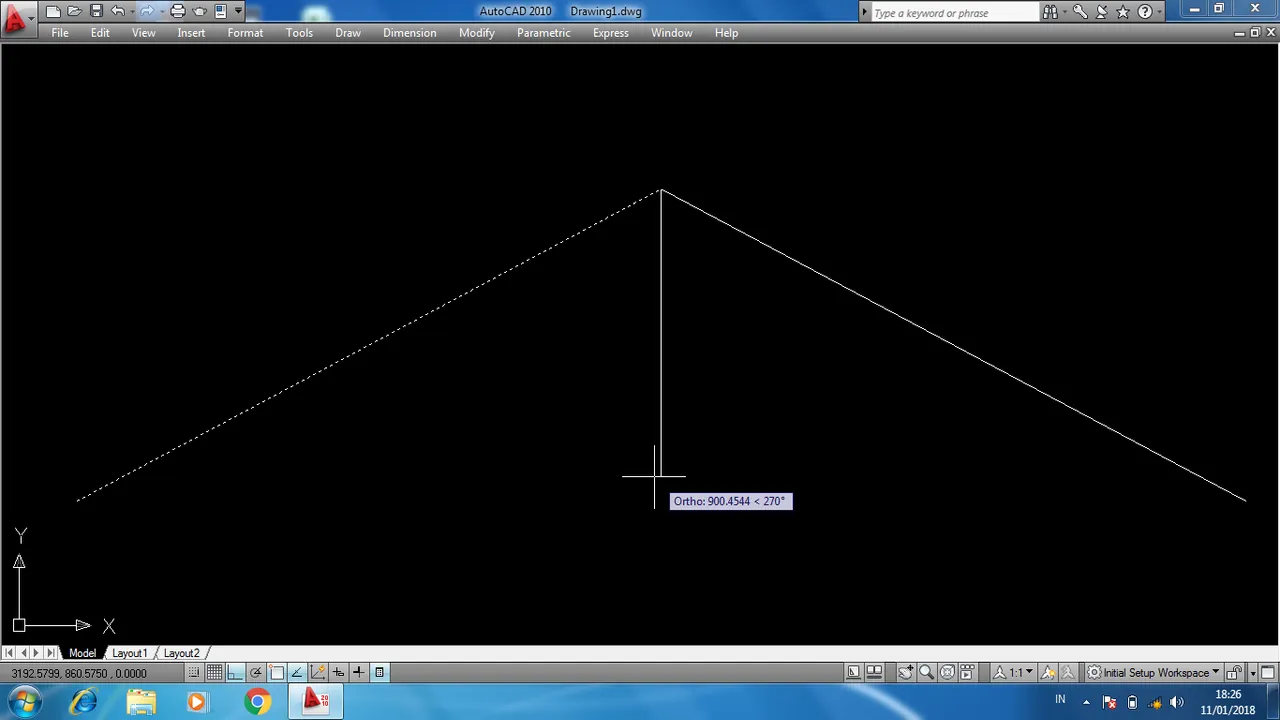Expand the status bar menu arrow
This screenshot has height=720, width=1280.
1252,673
